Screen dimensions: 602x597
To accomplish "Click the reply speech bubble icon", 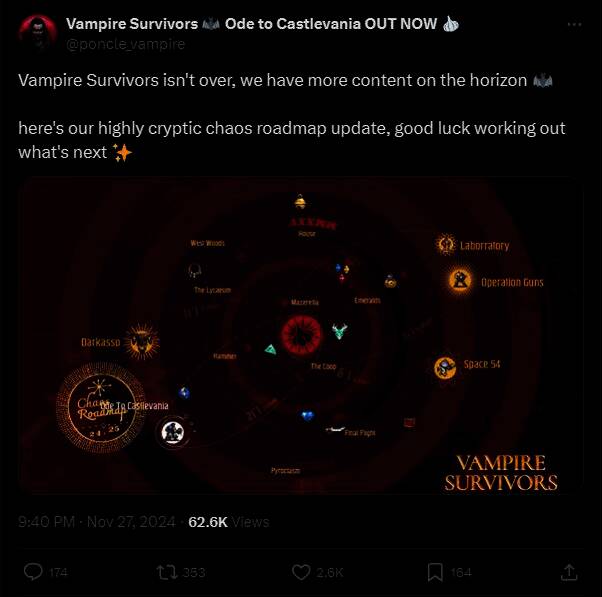I will point(33,572).
